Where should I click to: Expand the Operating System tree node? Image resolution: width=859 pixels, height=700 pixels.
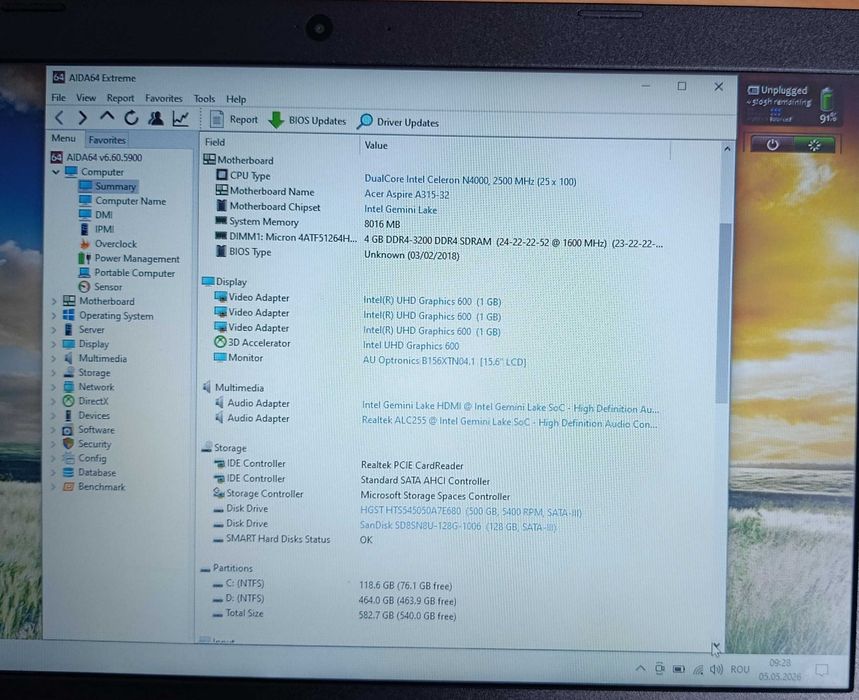point(54,315)
